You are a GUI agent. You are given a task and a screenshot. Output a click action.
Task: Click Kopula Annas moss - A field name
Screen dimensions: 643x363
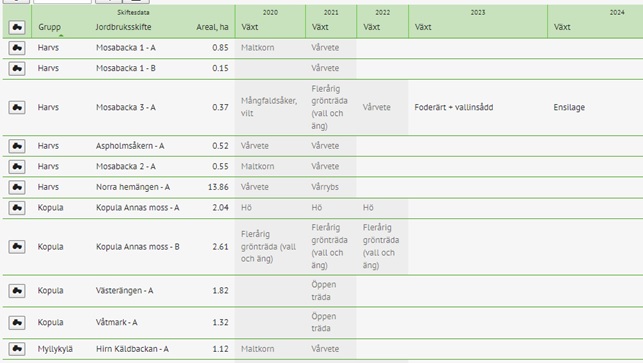(x=137, y=208)
